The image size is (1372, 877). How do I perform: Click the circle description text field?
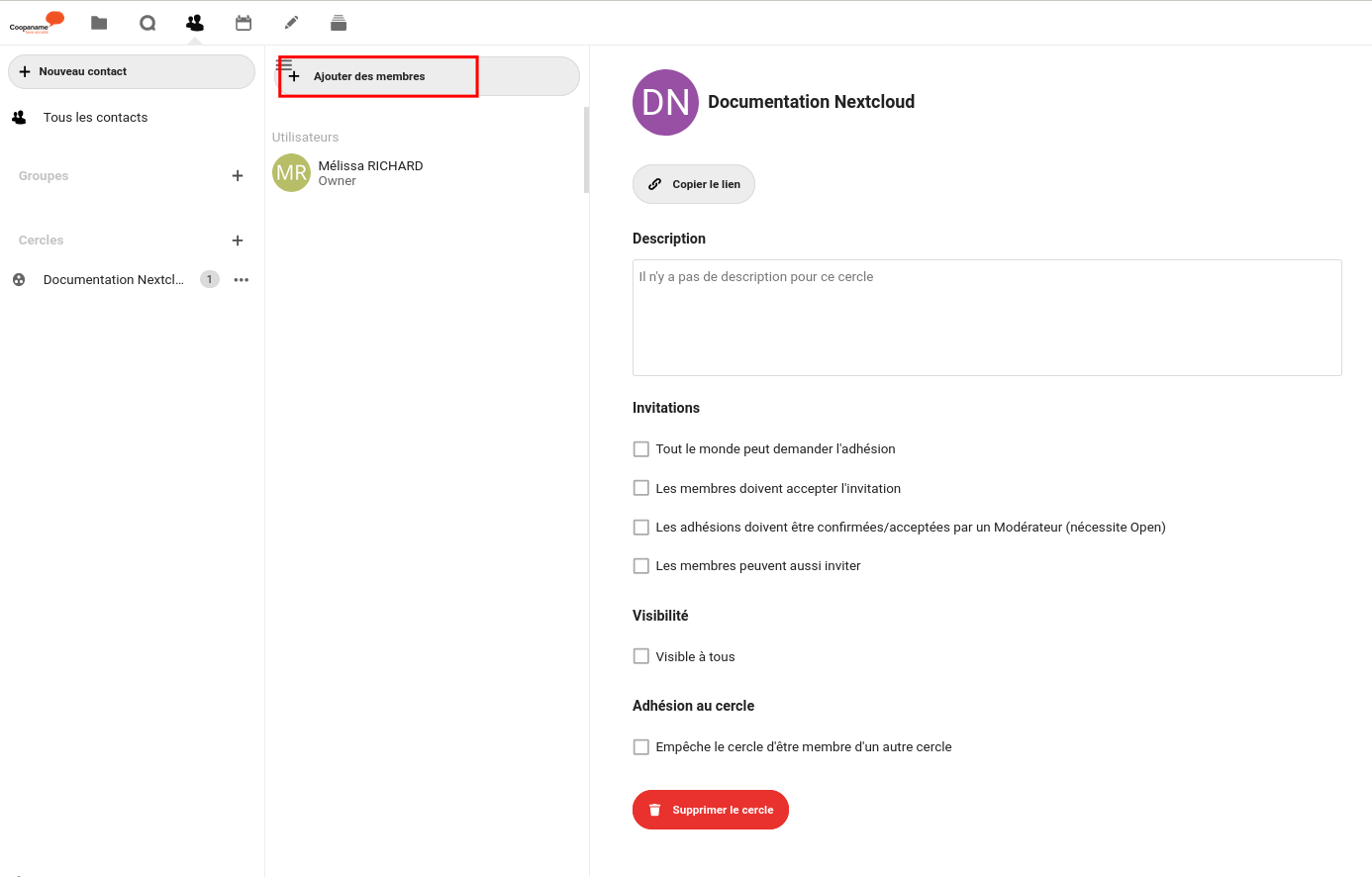tap(987, 318)
